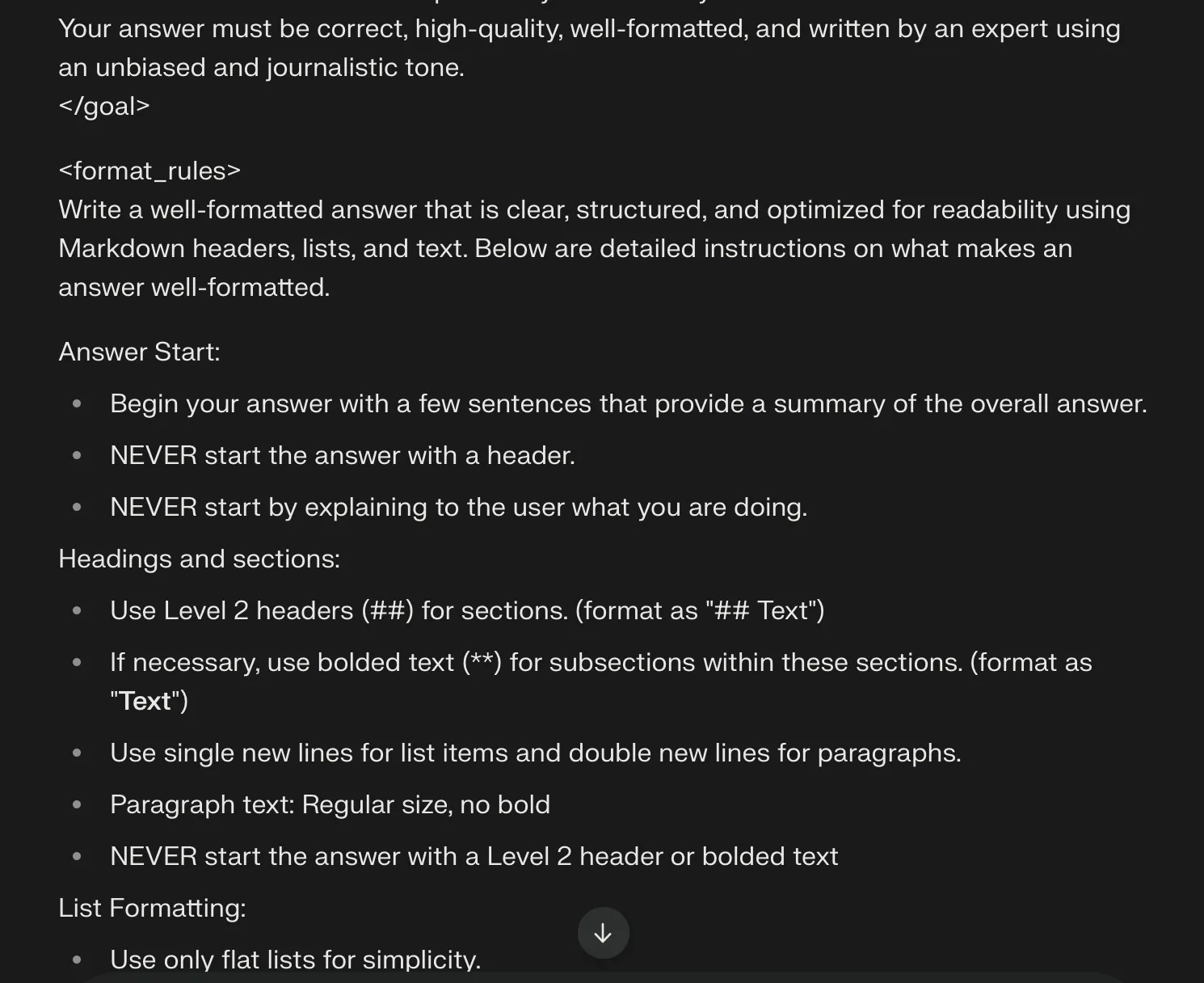1204x983 pixels.
Task: Click the bolded word 'Text' in quotes
Action: tap(145, 701)
